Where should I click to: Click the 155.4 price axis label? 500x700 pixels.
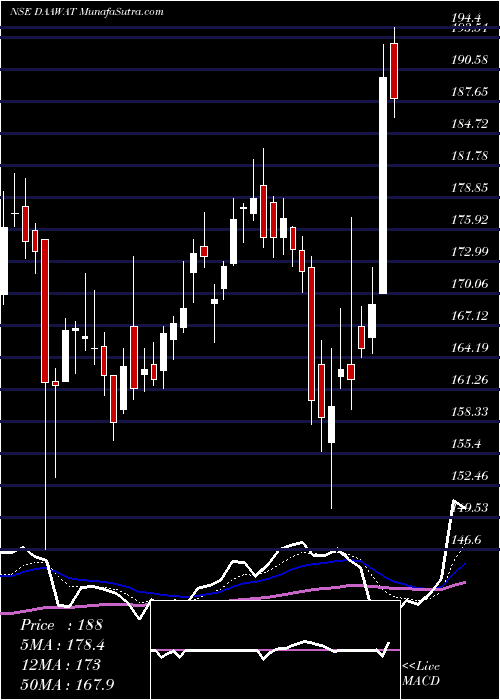[x=467, y=444]
